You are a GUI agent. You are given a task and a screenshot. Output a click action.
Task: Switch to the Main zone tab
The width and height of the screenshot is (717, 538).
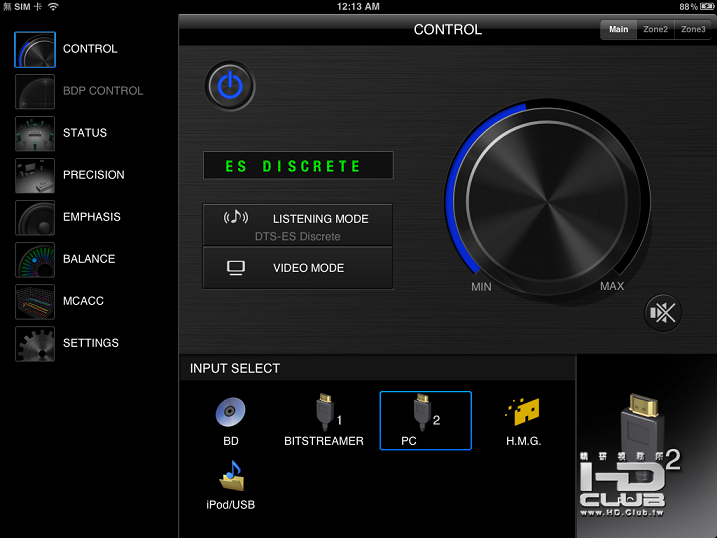618,29
